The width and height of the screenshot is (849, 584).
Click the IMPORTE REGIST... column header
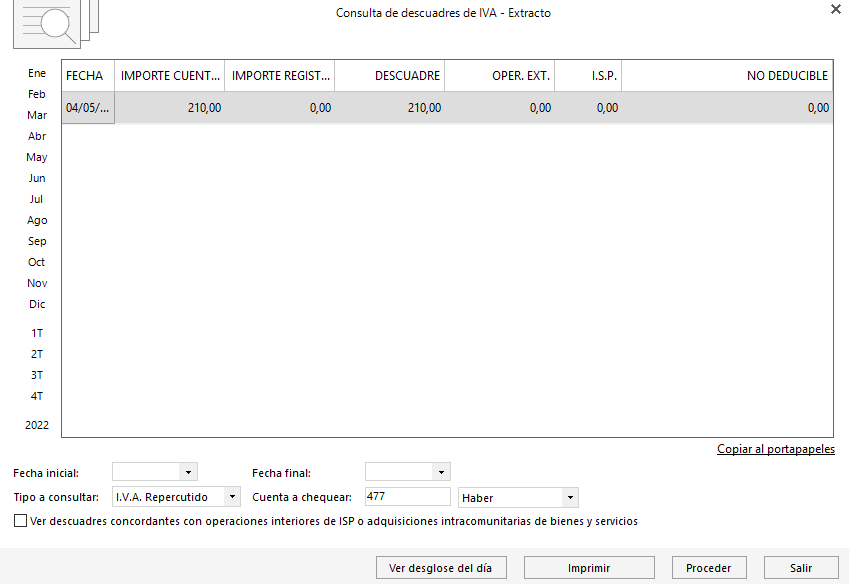click(x=280, y=76)
